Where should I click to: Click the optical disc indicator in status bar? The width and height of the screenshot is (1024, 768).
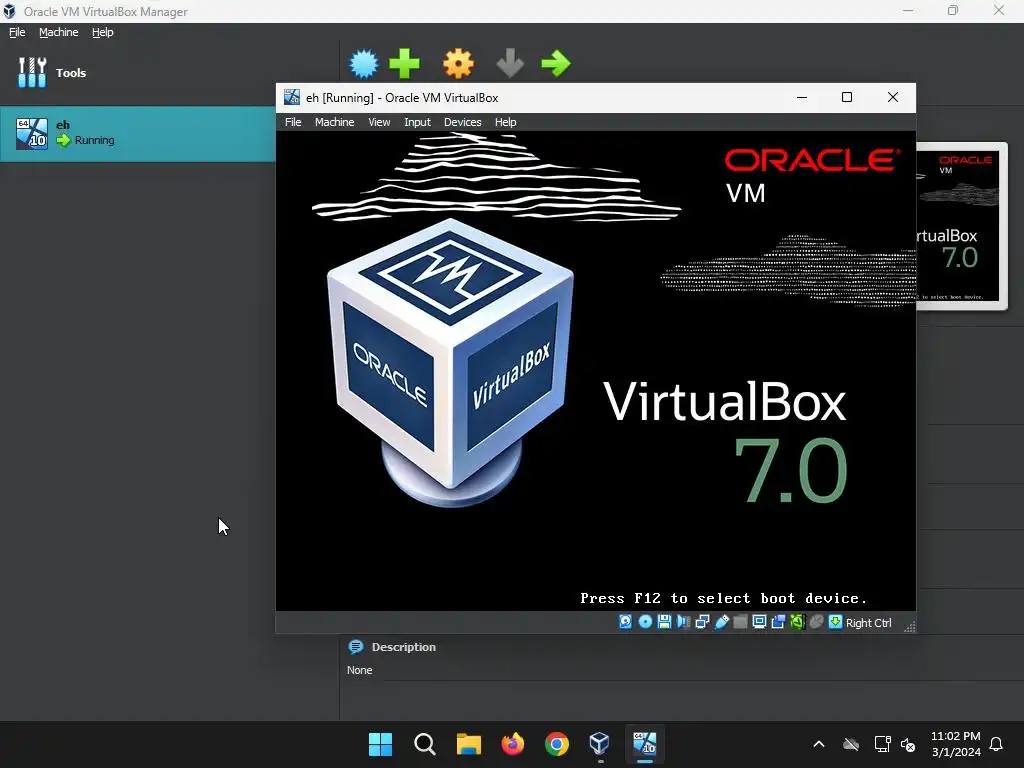(645, 622)
